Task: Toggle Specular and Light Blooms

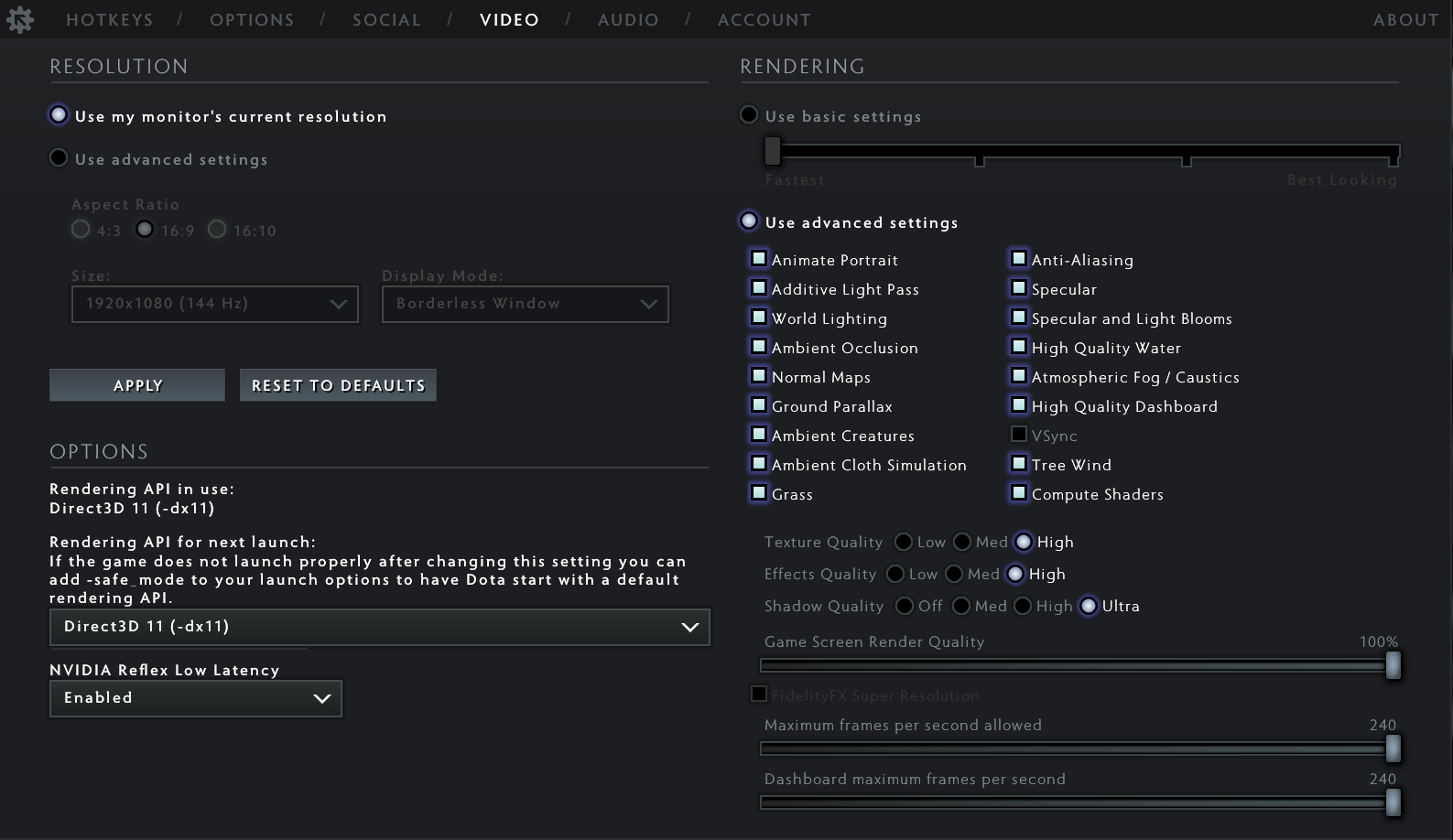Action: point(1019,318)
